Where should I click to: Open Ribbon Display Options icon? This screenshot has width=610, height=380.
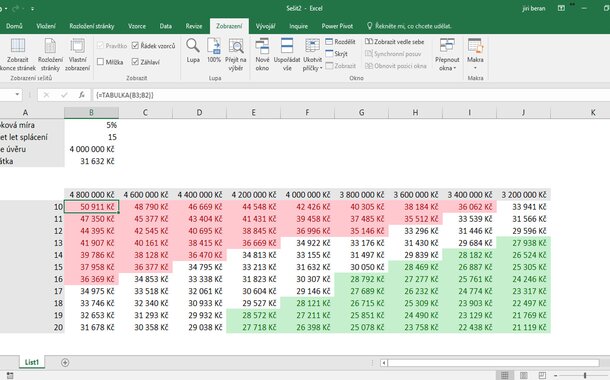[561, 8]
